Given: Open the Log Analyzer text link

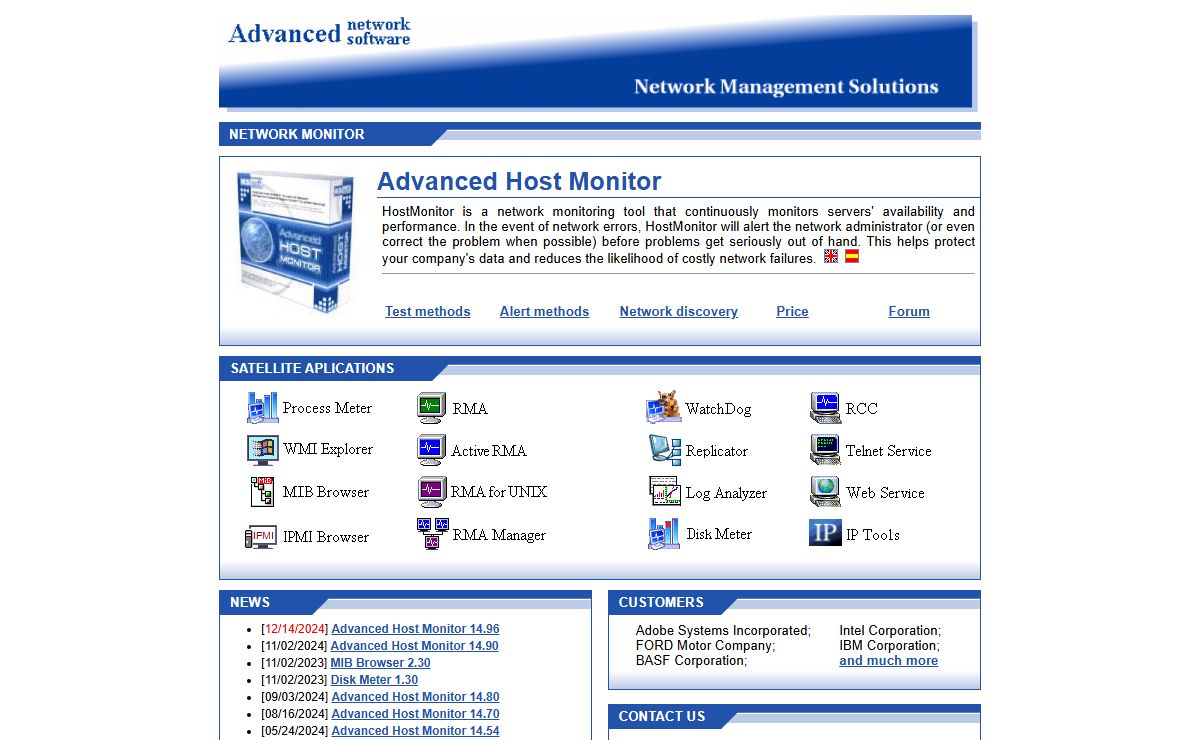Looking at the screenshot, I should [x=726, y=493].
